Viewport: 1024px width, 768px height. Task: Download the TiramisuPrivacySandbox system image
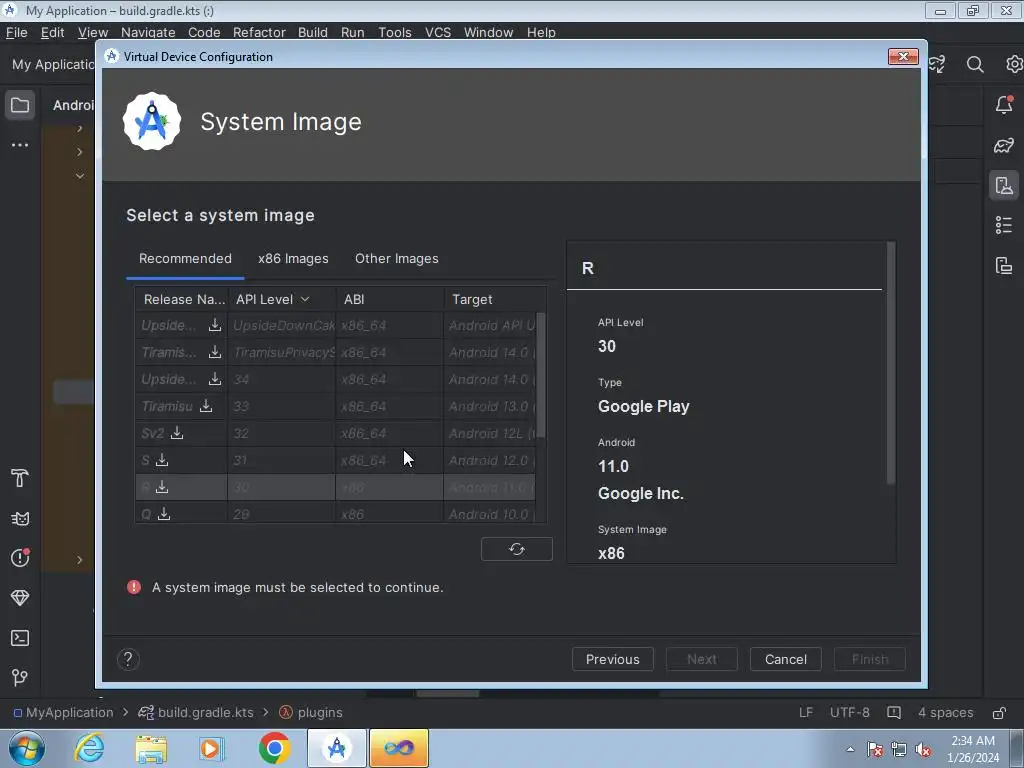214,352
